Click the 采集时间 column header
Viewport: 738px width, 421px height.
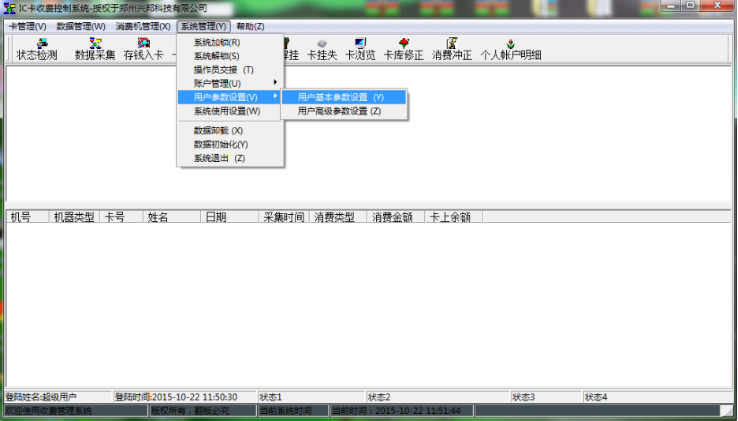283,216
